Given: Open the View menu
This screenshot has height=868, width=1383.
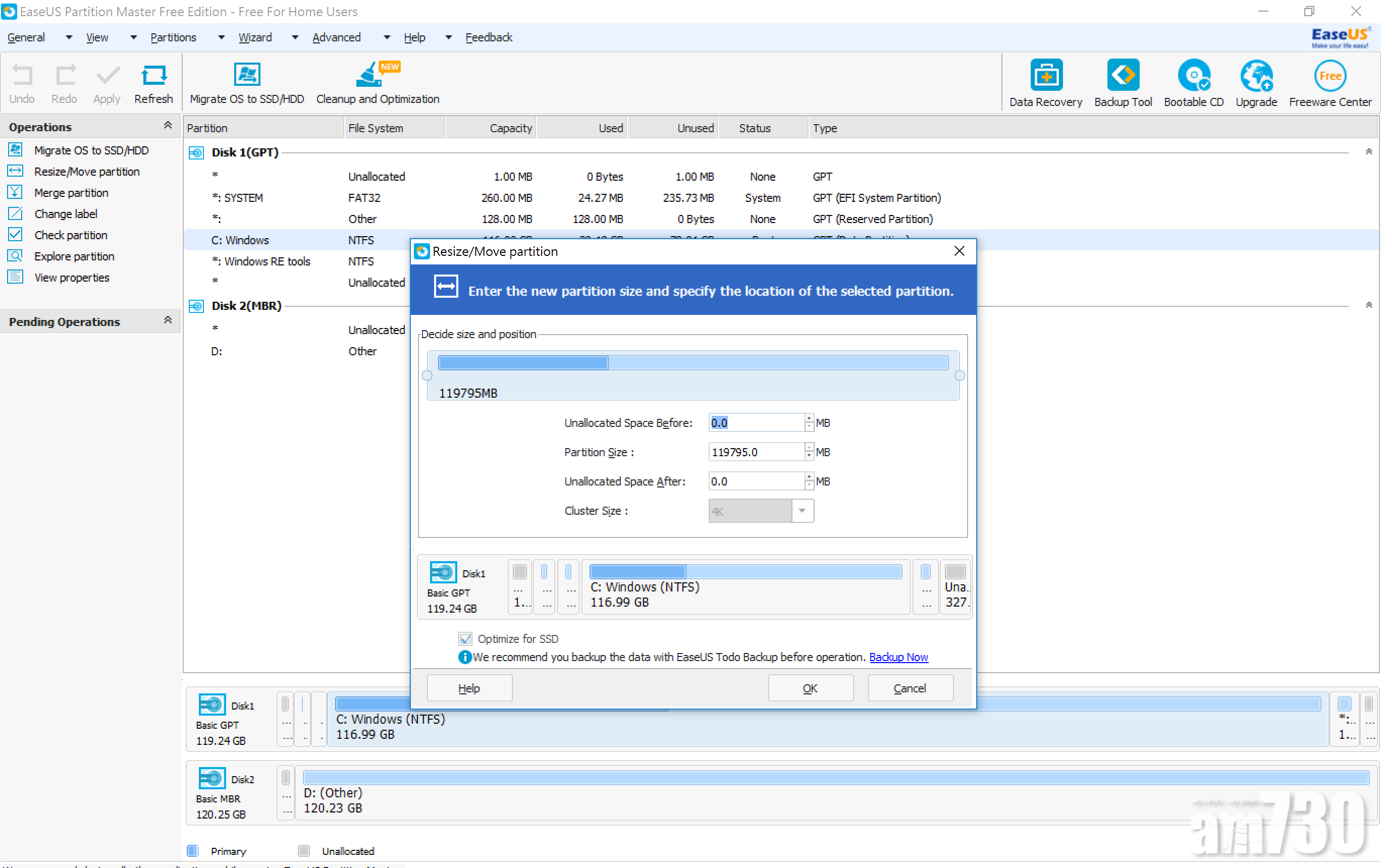Looking at the screenshot, I should click(x=97, y=37).
